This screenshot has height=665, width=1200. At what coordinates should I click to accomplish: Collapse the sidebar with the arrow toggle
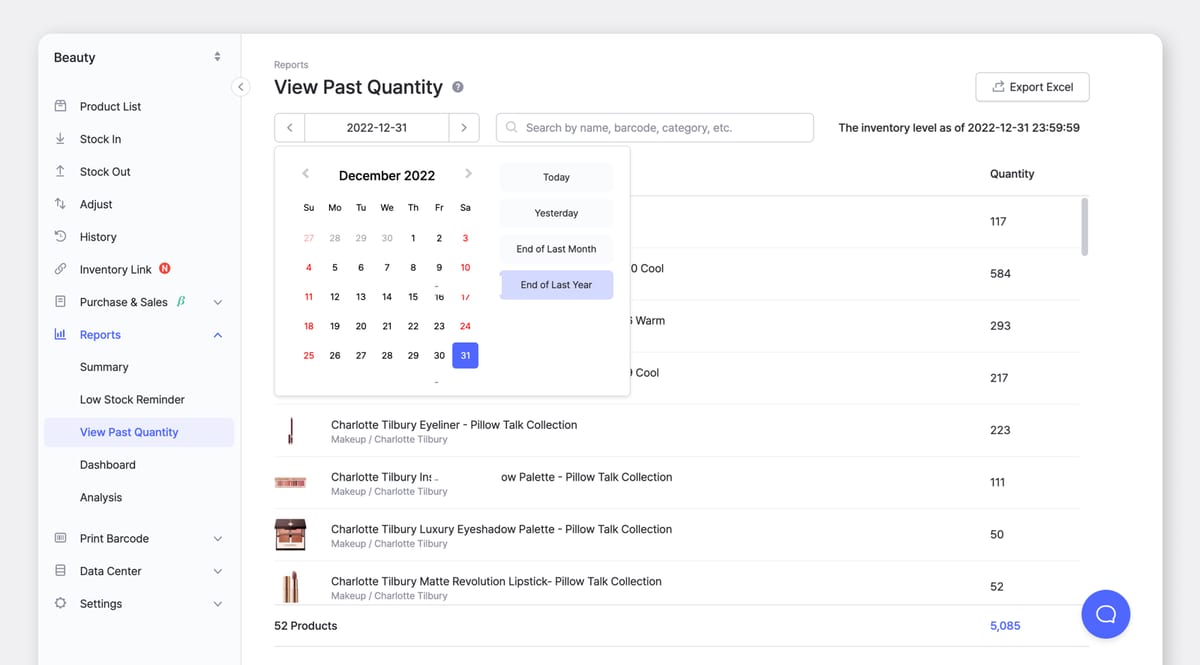click(x=240, y=87)
